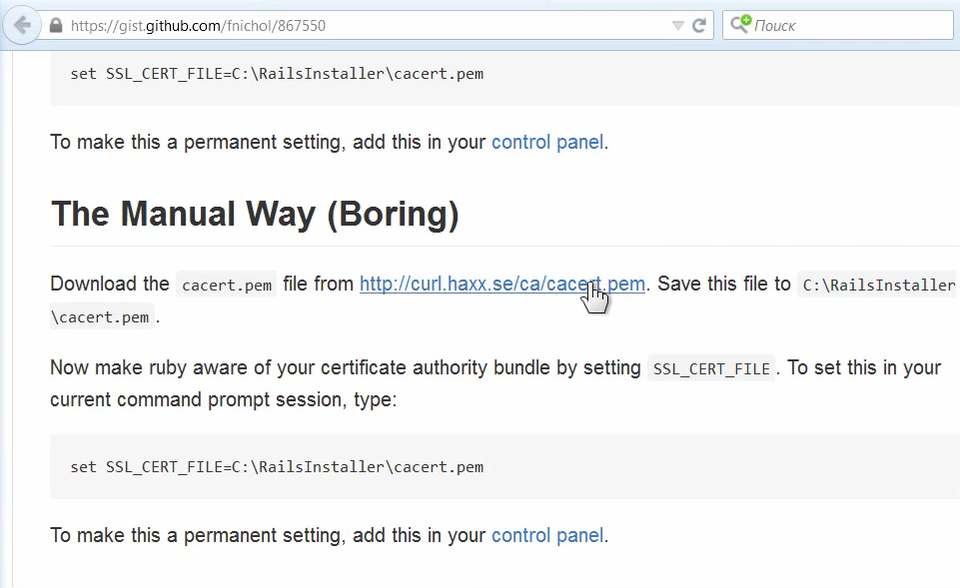This screenshot has width=960, height=588.
Task: Click the browser back arrow button
Action: (x=21, y=26)
